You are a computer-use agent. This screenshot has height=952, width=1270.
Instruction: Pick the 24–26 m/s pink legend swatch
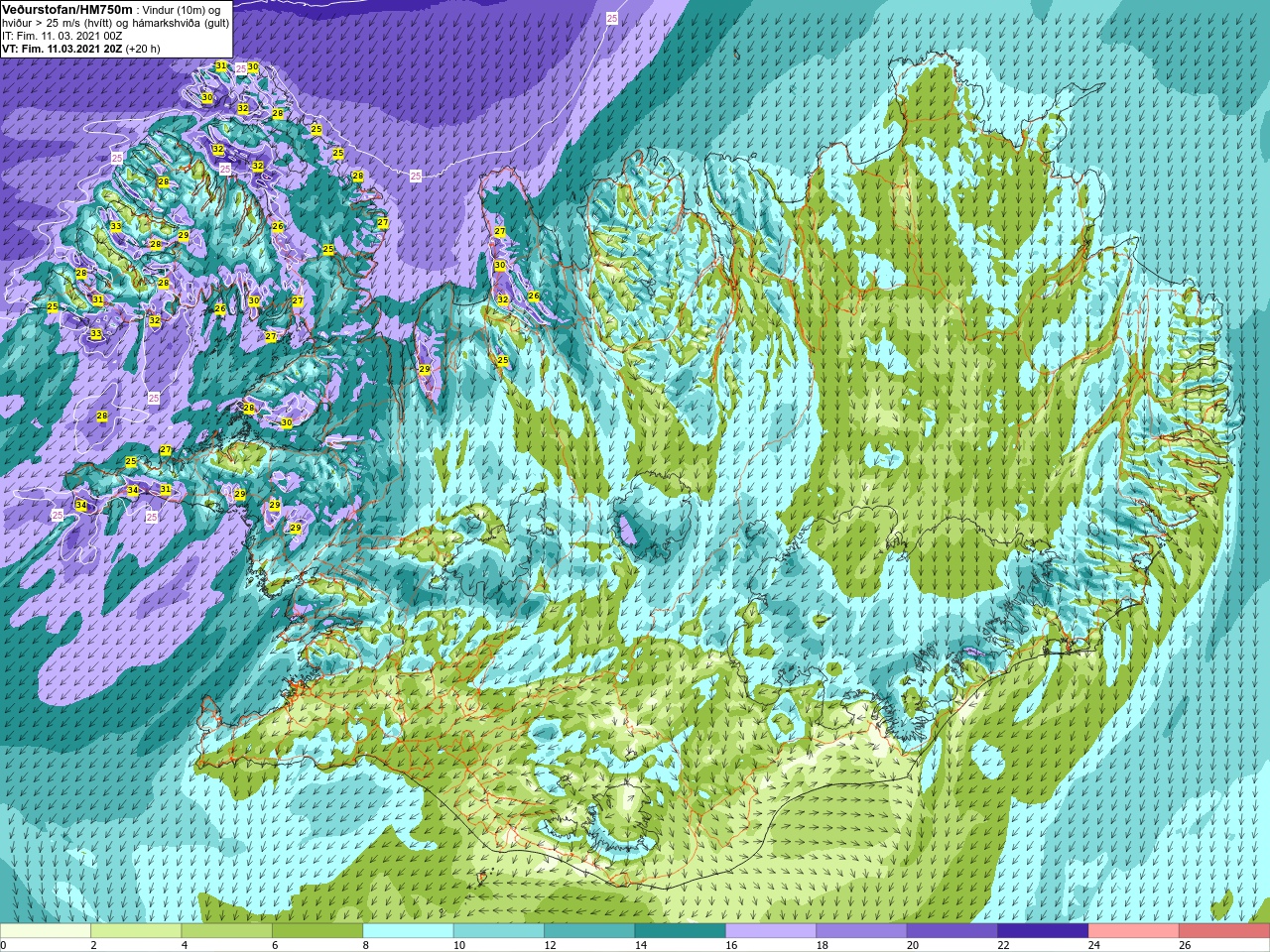tap(1133, 931)
